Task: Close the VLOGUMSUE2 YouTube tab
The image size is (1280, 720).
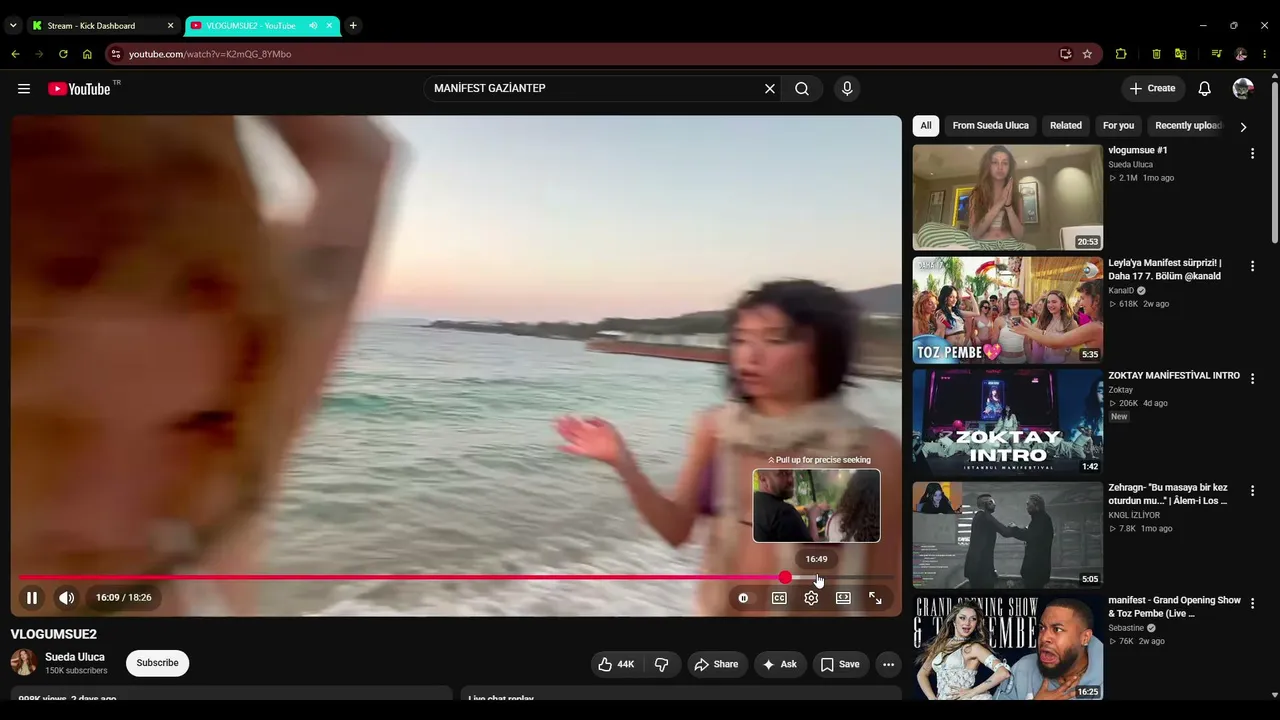Action: pyautogui.click(x=329, y=26)
